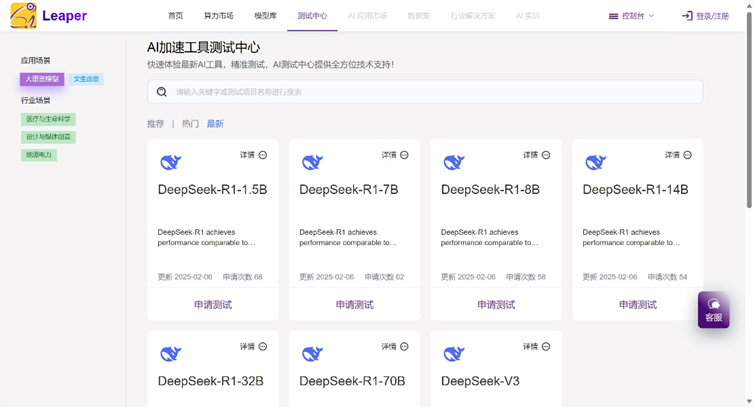Click the DeepSeek-R1-70B title
Screen dimensions: 753x407
click(352, 381)
